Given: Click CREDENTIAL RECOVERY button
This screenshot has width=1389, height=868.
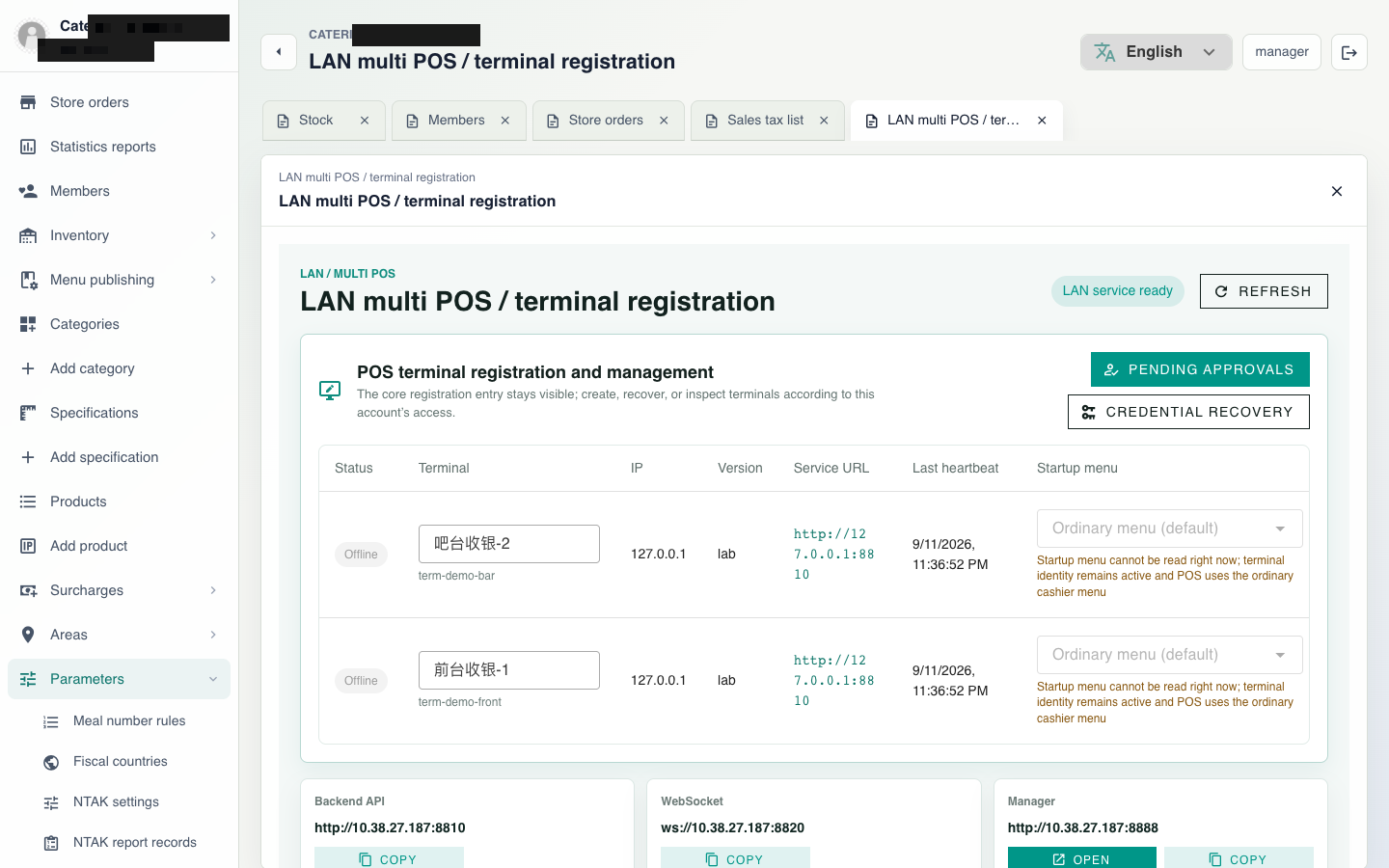Looking at the screenshot, I should (1188, 412).
